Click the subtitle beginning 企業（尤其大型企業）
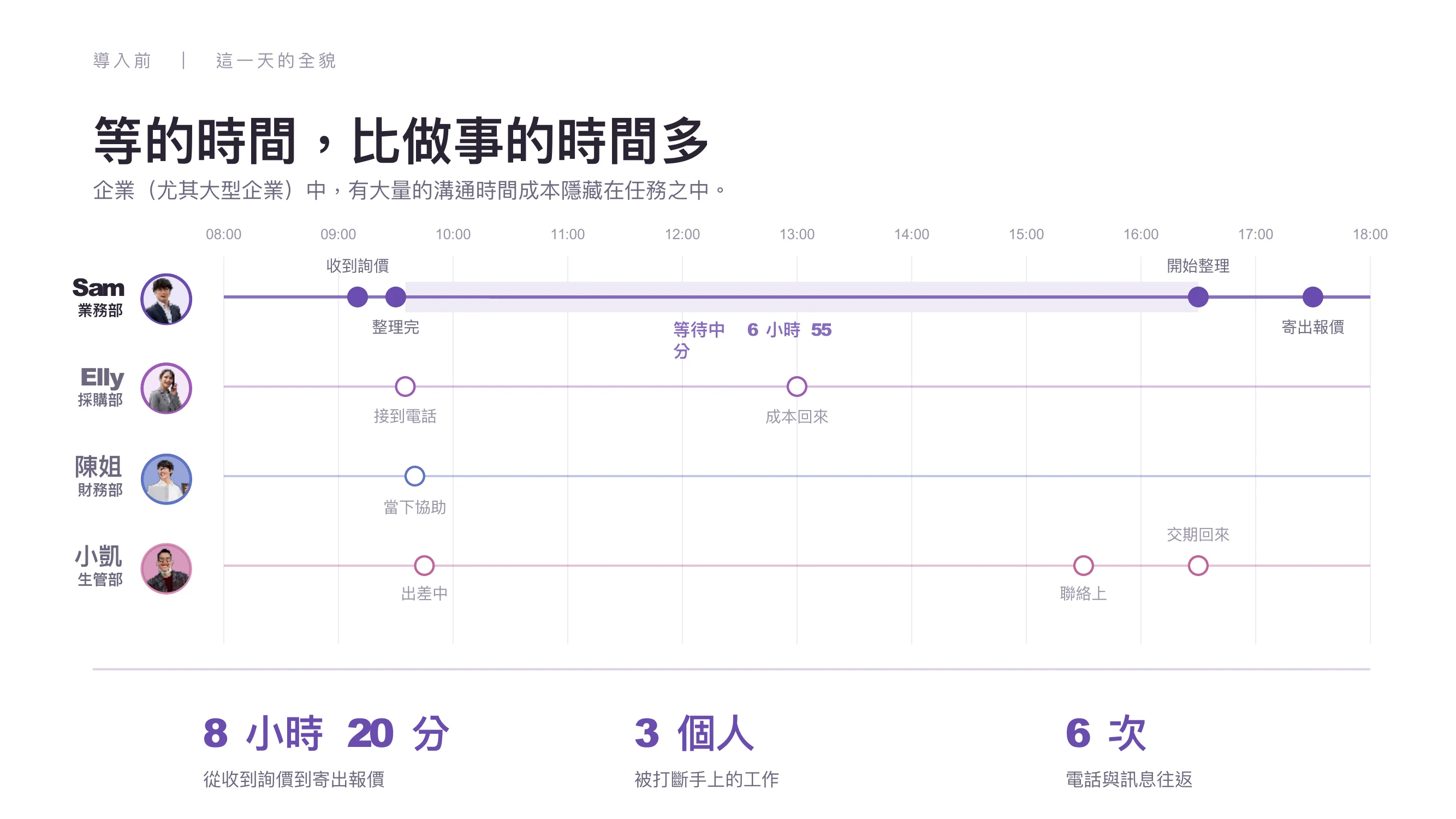 tap(410, 190)
